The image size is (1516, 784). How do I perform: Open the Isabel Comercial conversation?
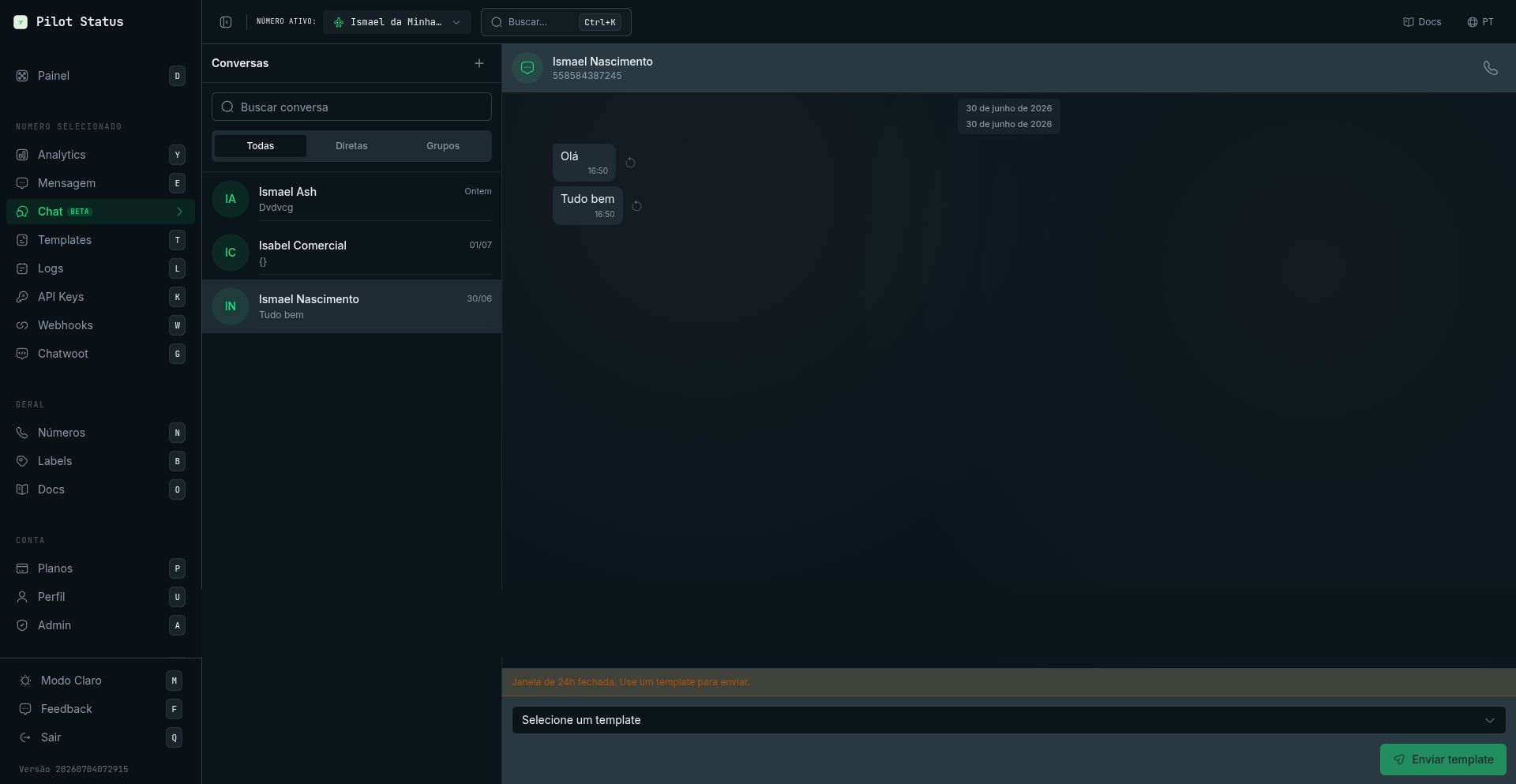pos(351,253)
